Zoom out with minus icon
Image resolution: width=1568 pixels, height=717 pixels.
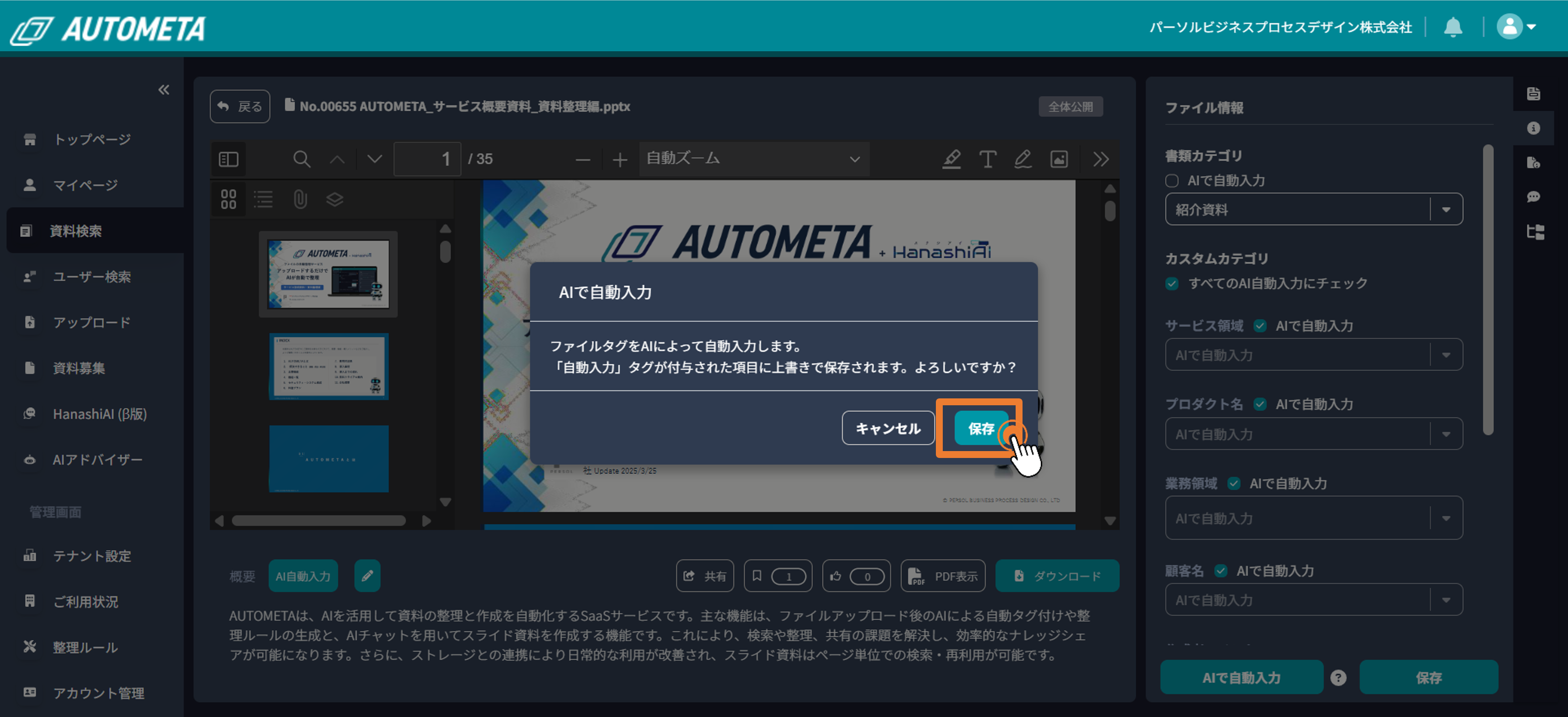(582, 160)
